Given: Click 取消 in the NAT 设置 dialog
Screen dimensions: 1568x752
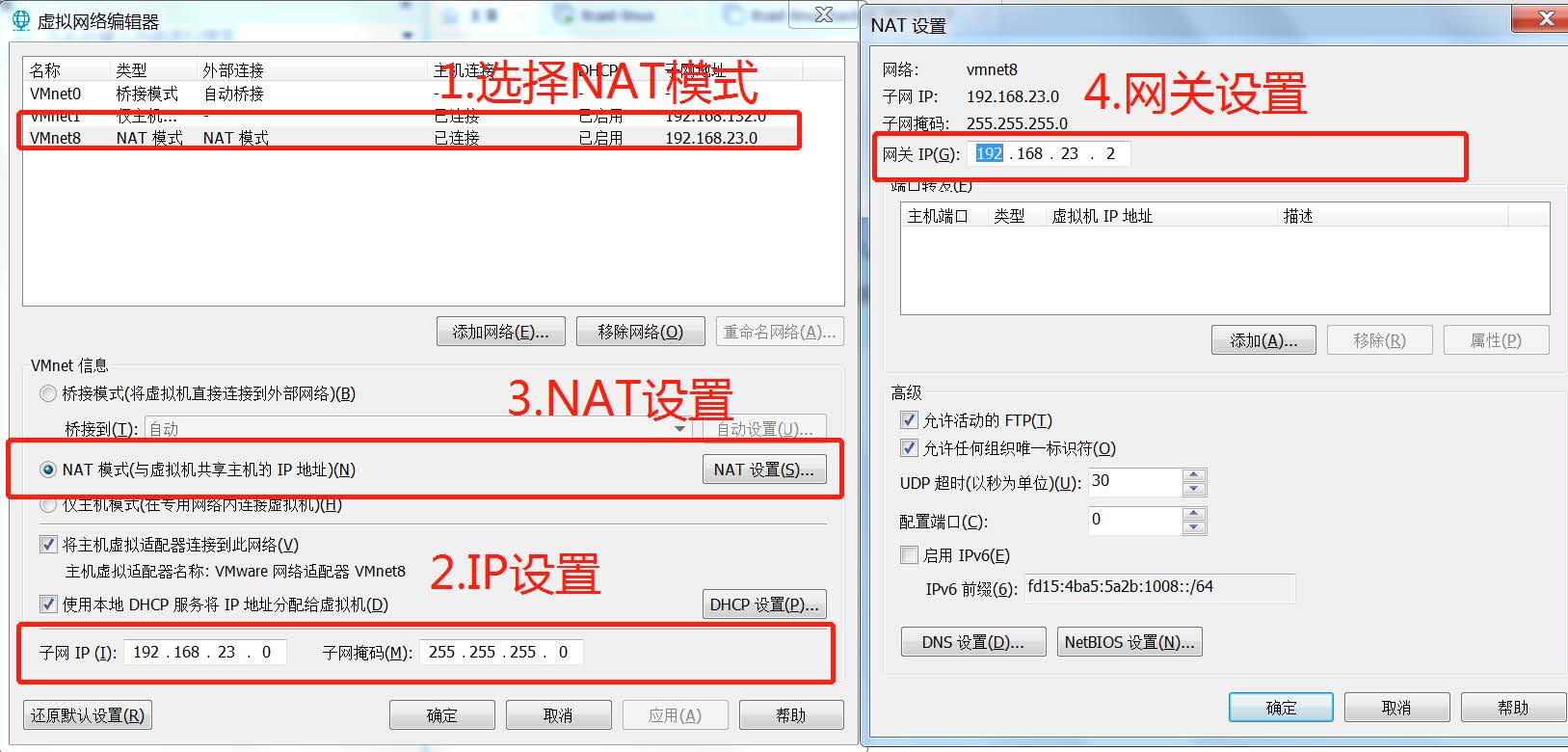Looking at the screenshot, I should (x=1396, y=708).
